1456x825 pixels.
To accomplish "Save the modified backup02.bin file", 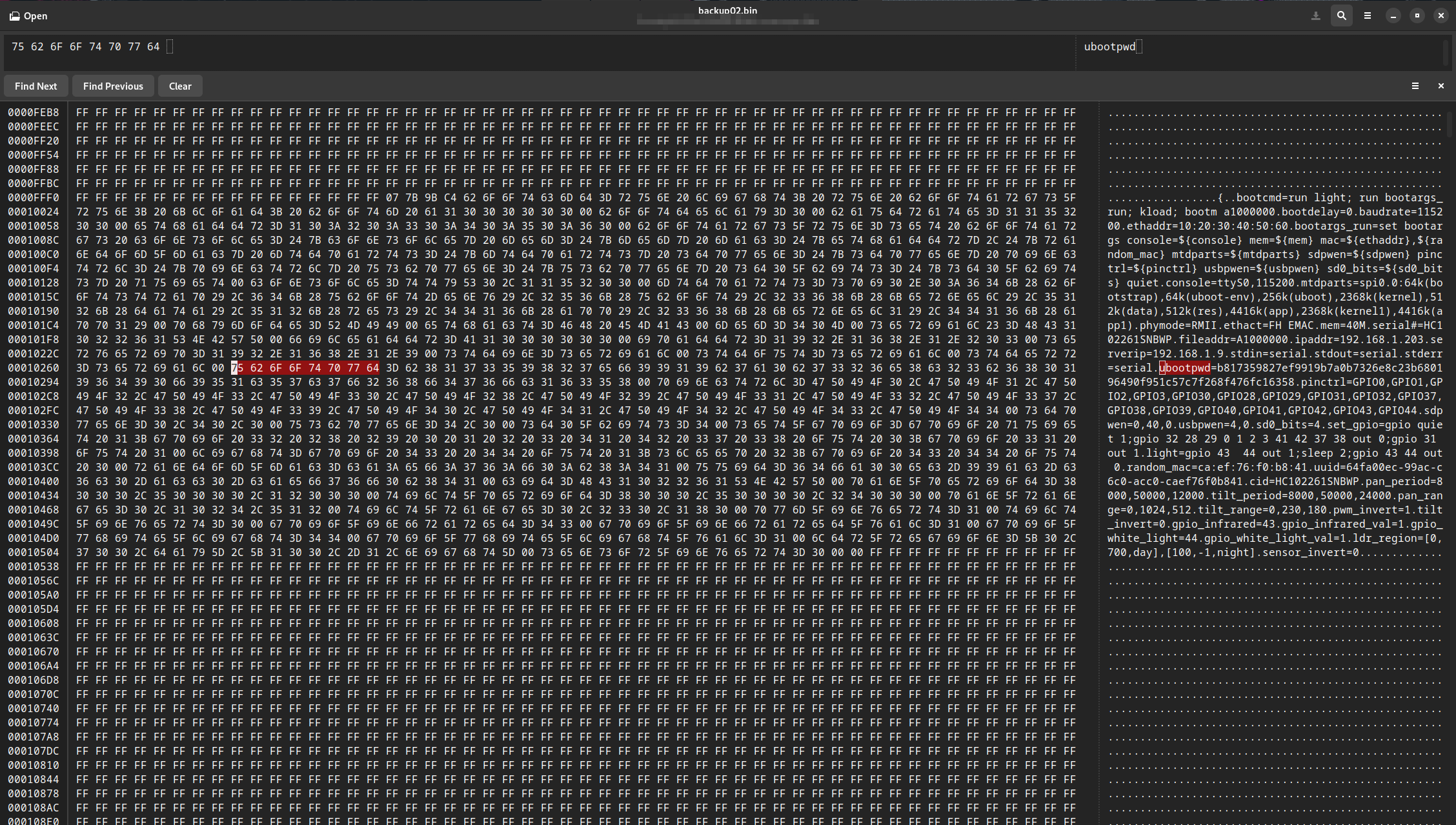I will (x=1315, y=15).
